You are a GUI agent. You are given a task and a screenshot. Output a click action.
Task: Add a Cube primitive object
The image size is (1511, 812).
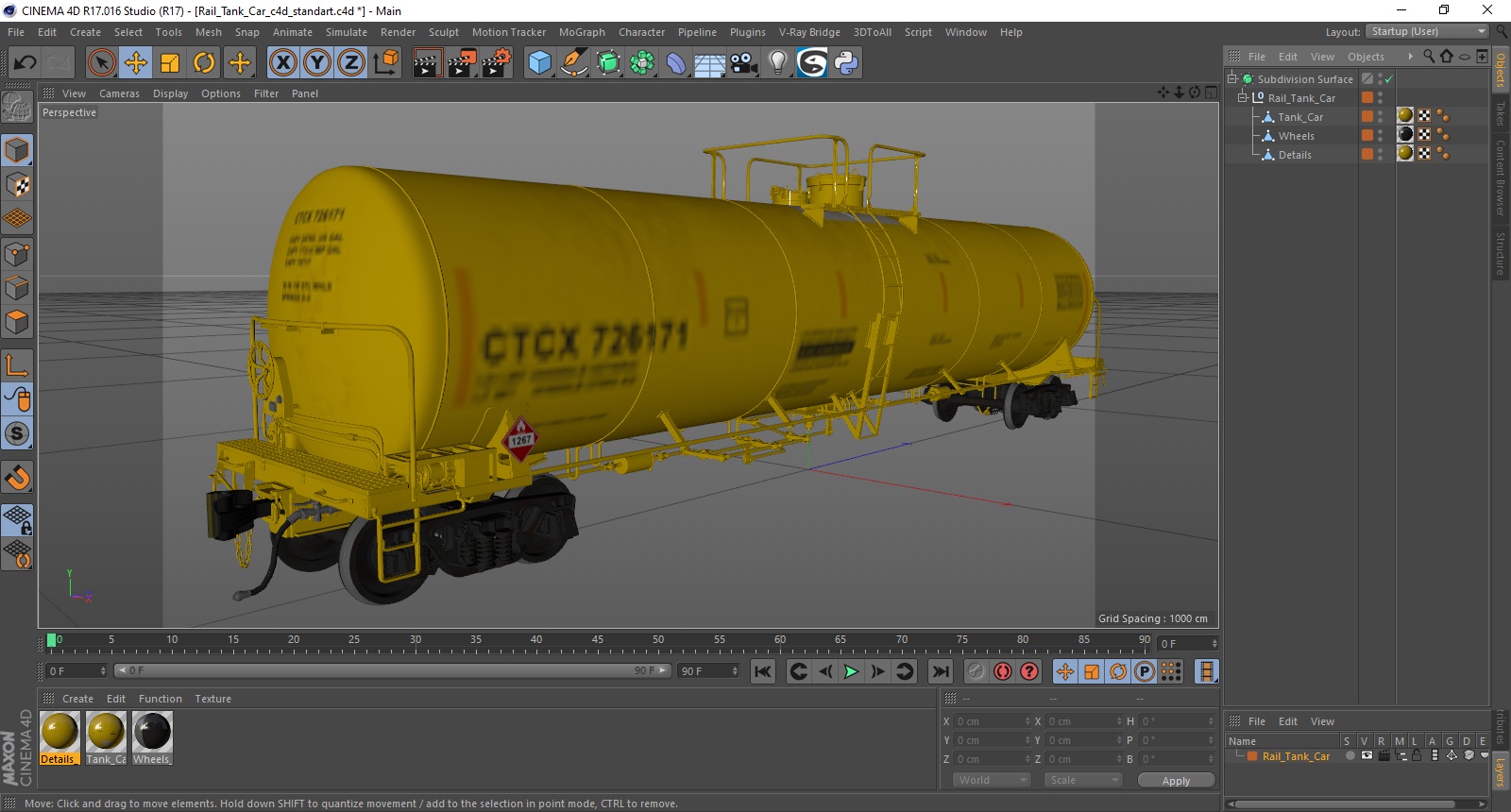539,63
